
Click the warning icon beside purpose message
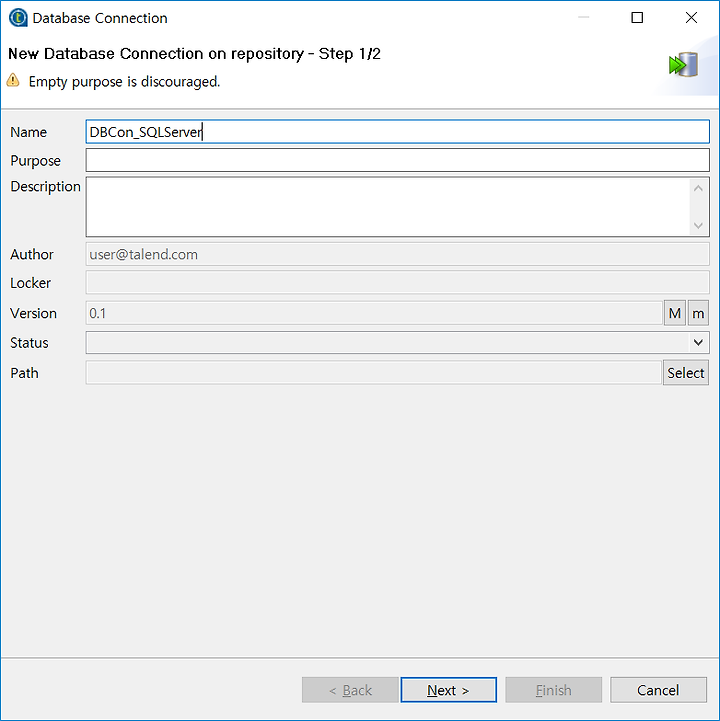[x=13, y=80]
